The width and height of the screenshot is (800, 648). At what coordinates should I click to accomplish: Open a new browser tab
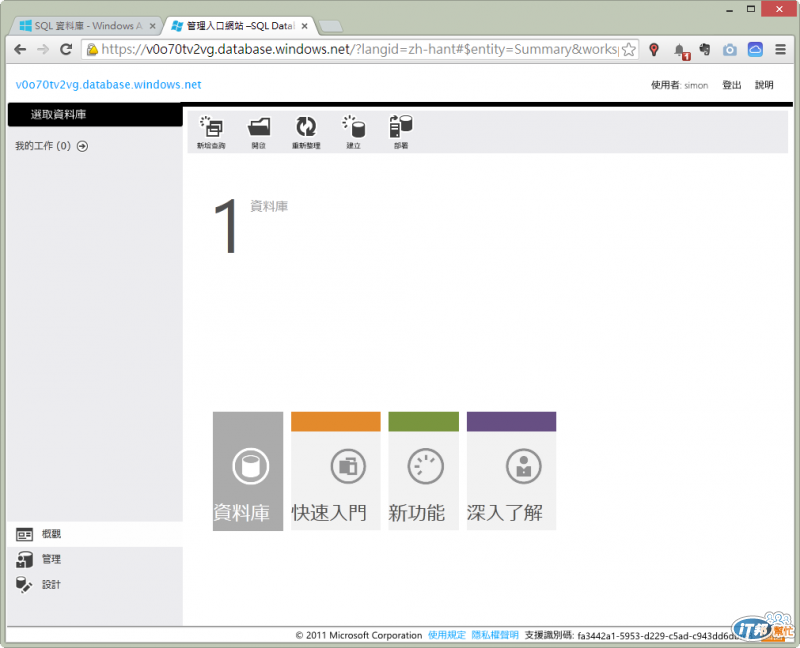331,26
